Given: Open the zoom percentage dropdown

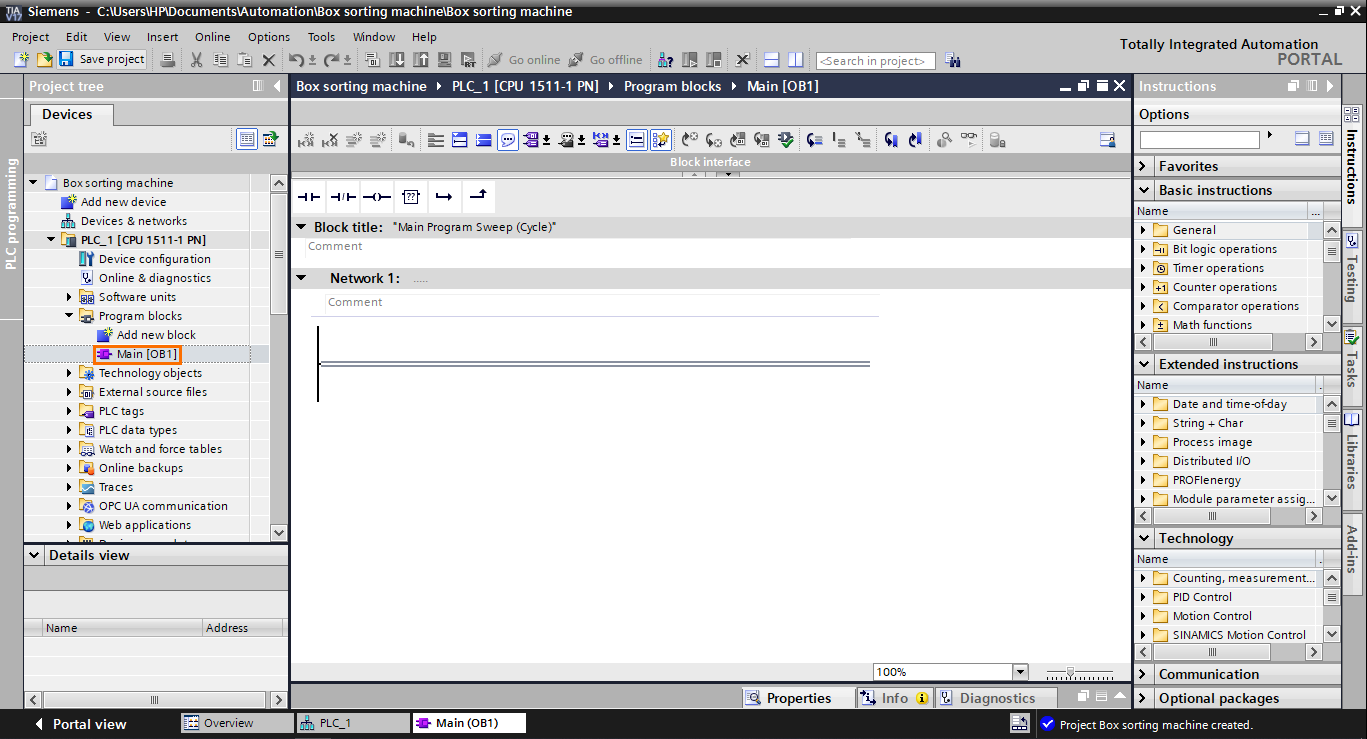Looking at the screenshot, I should point(1020,672).
